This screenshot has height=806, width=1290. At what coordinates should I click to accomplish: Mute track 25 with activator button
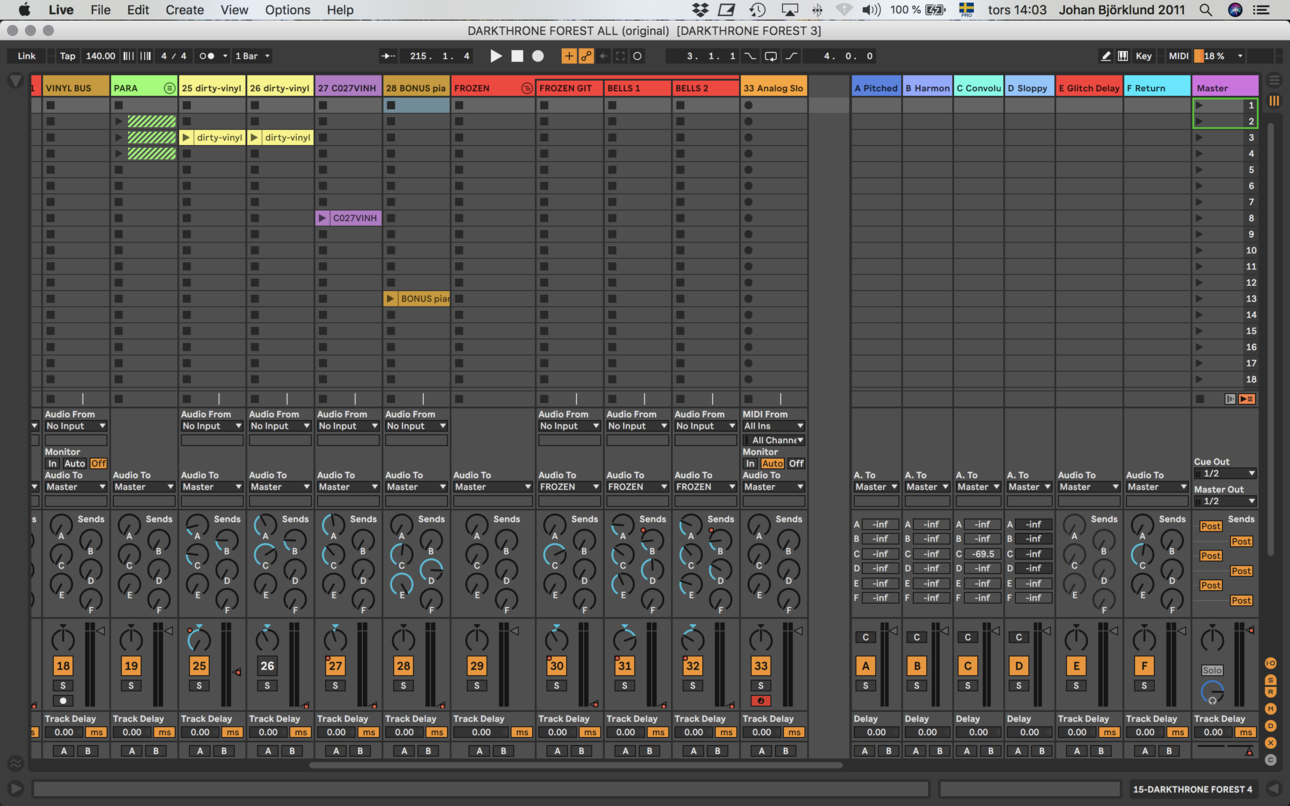click(199, 666)
